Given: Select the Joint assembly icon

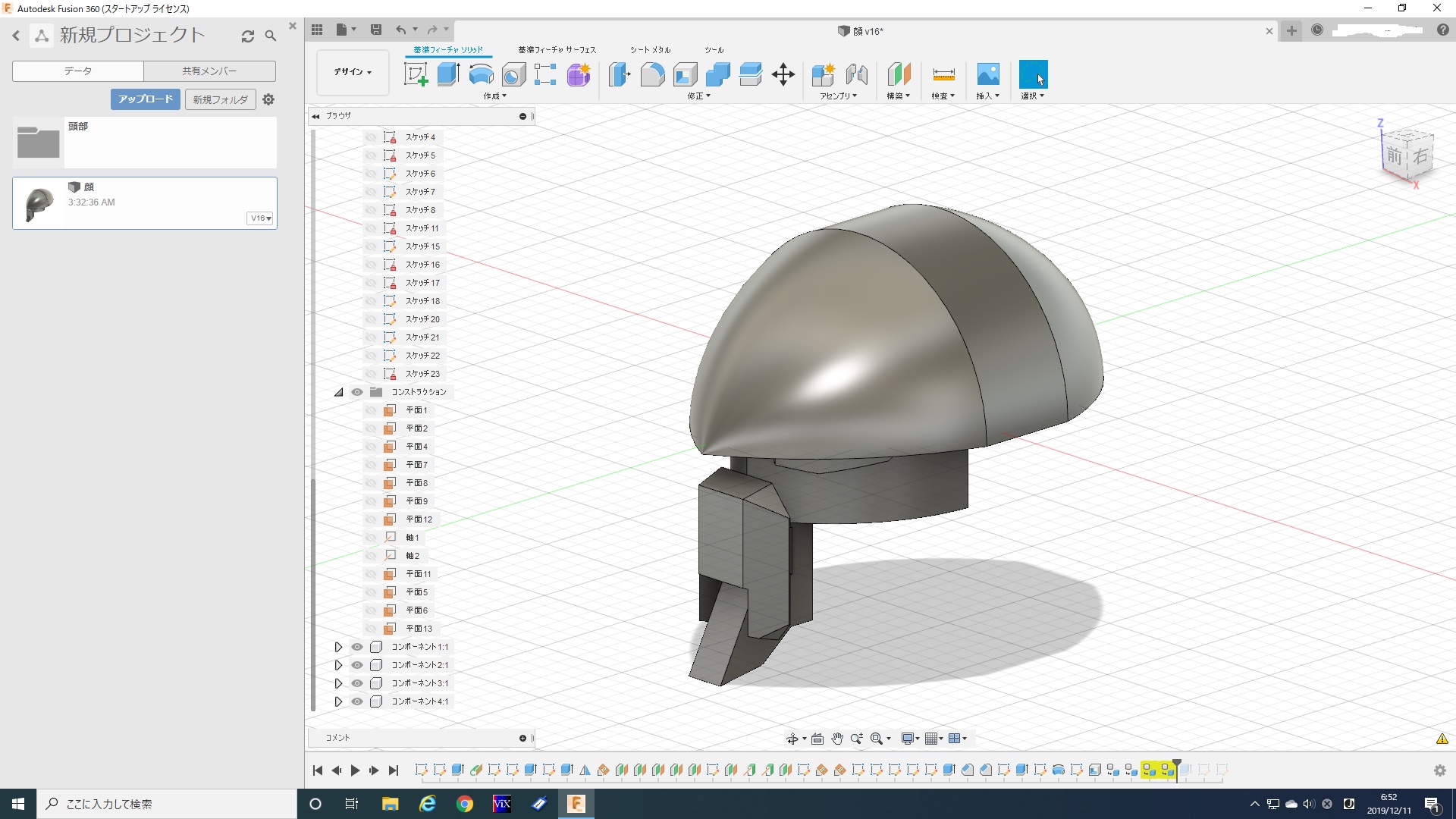Looking at the screenshot, I should coord(857,74).
